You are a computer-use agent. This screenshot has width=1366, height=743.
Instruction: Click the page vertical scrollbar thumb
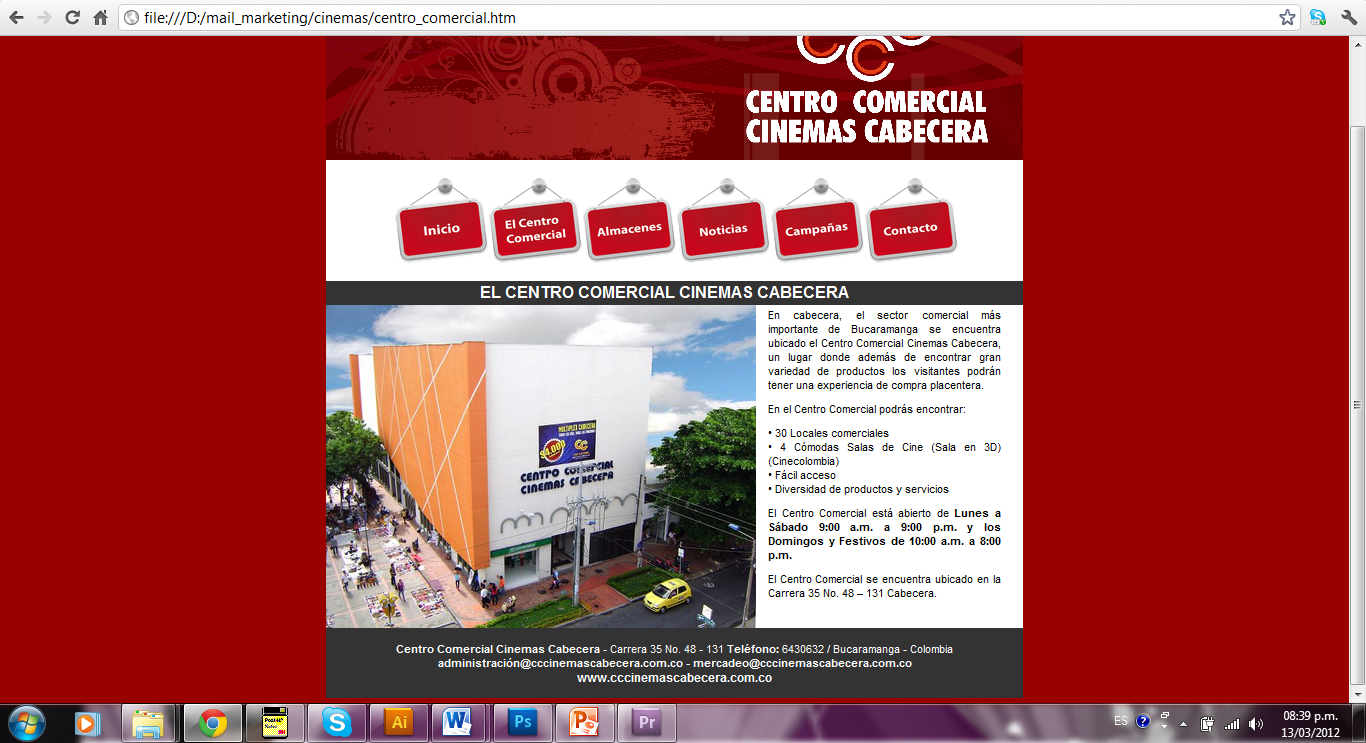pyautogui.click(x=1357, y=405)
